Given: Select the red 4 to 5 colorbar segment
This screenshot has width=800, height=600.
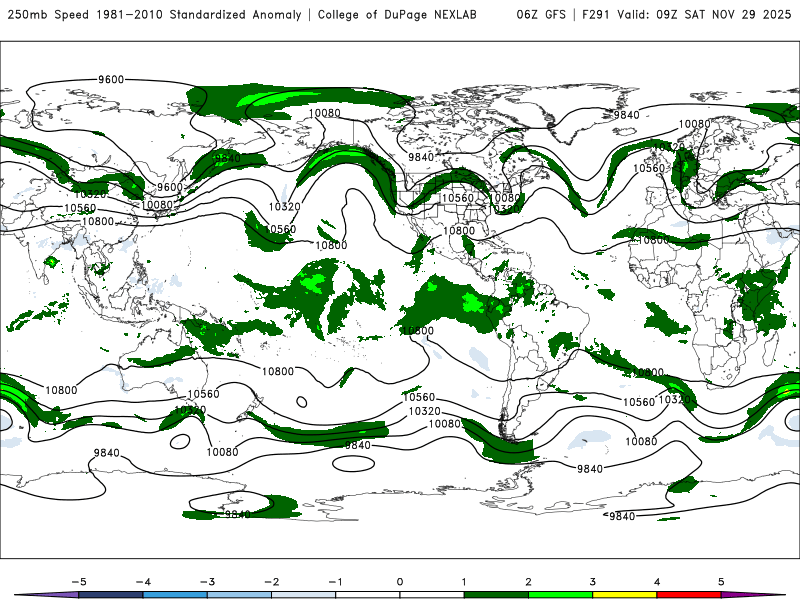Looking at the screenshot, I should (689, 595).
